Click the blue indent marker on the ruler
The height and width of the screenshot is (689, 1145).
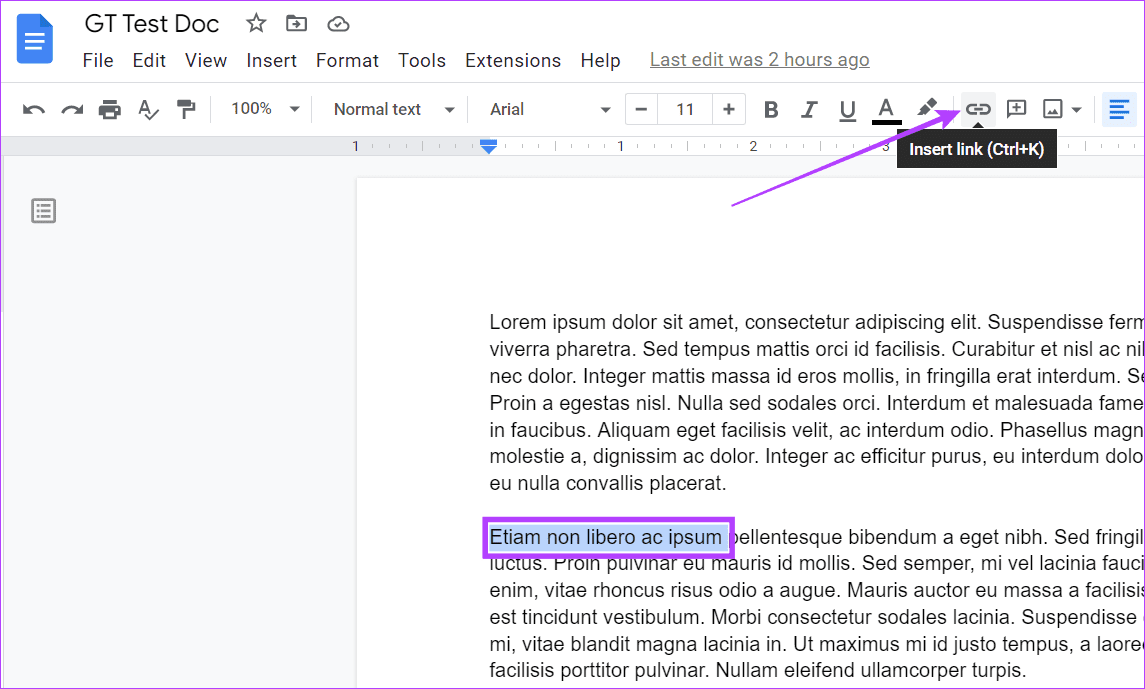coord(489,147)
